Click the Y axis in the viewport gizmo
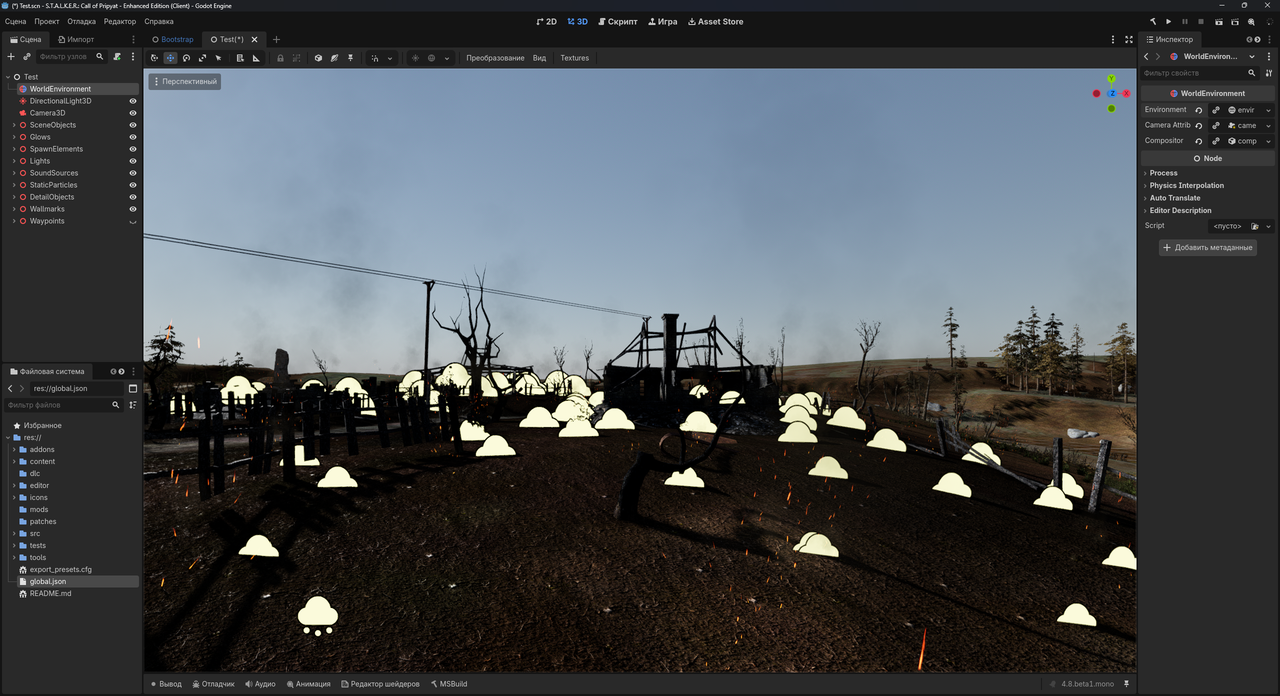 click(1111, 78)
